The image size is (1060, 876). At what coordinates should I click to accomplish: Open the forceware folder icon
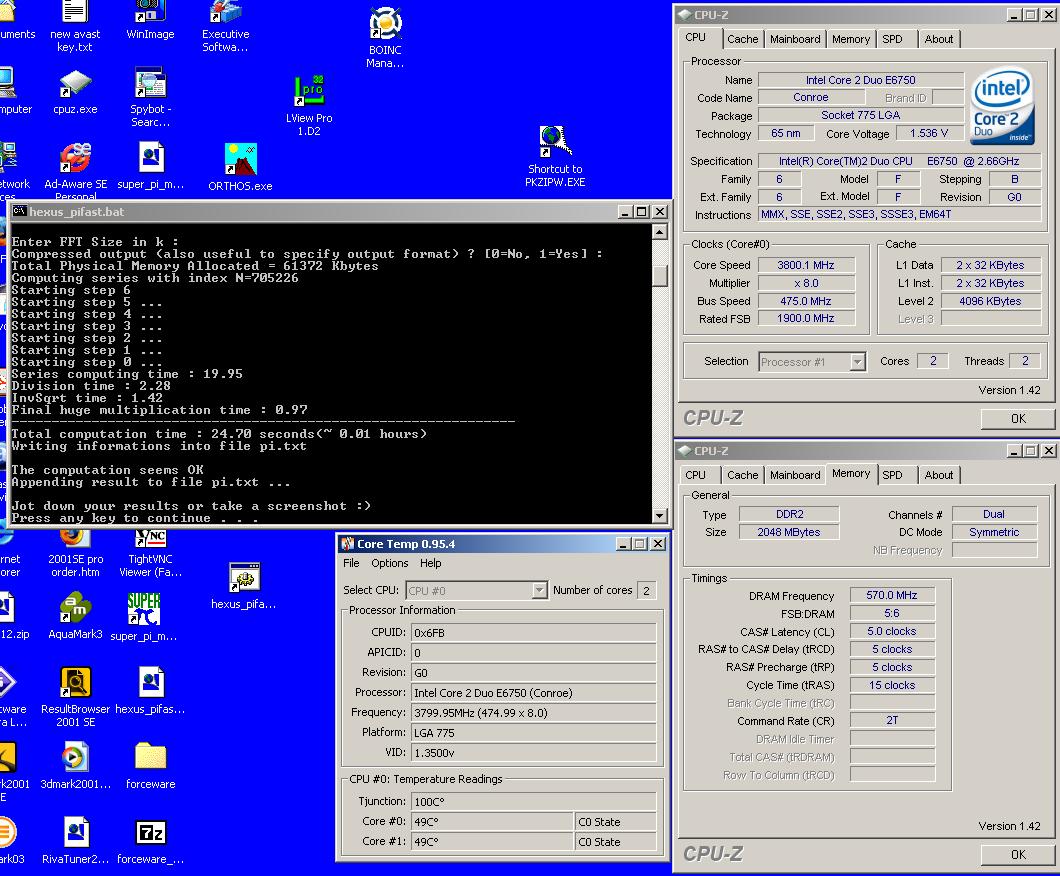point(150,765)
